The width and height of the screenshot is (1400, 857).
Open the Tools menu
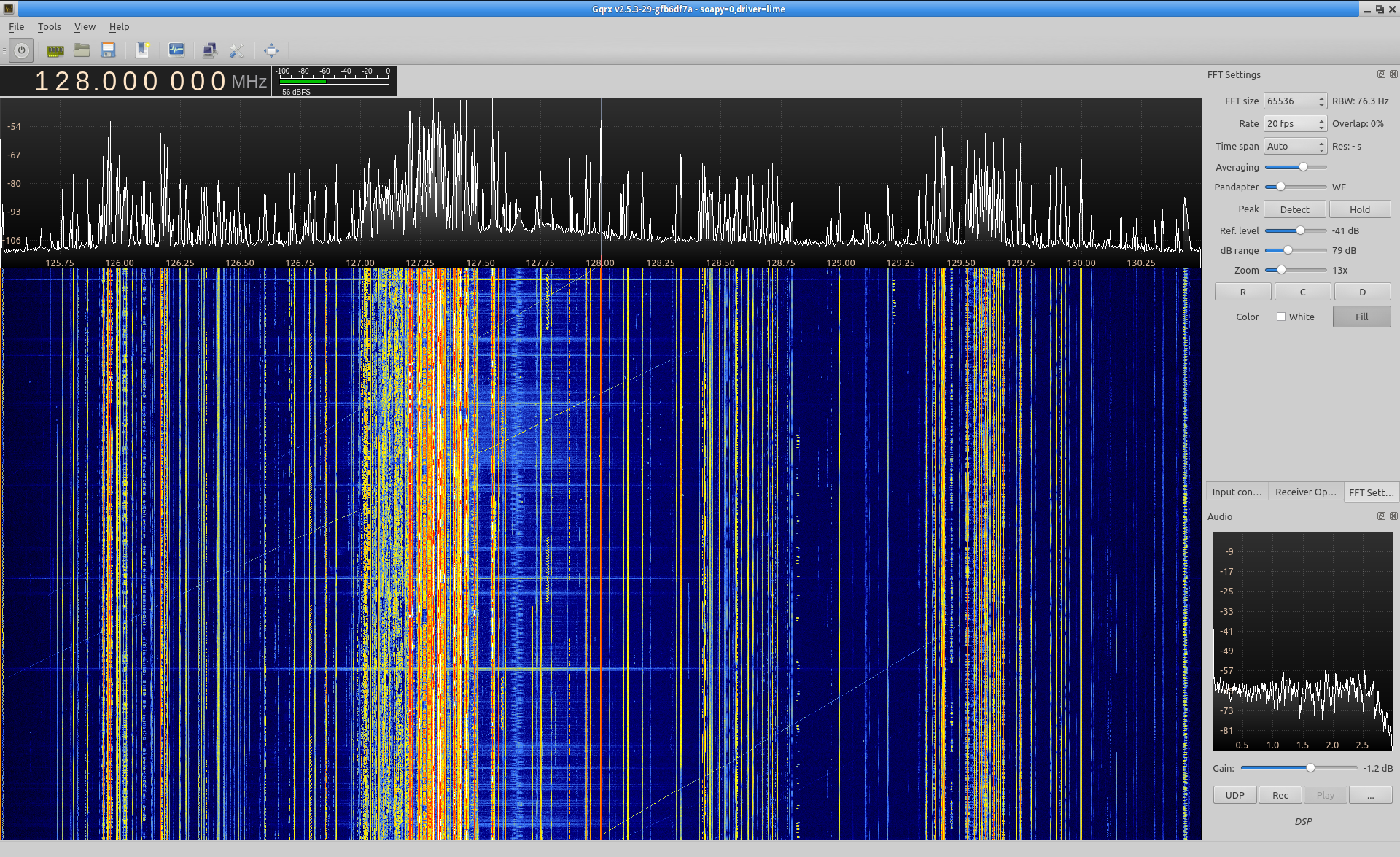click(49, 26)
